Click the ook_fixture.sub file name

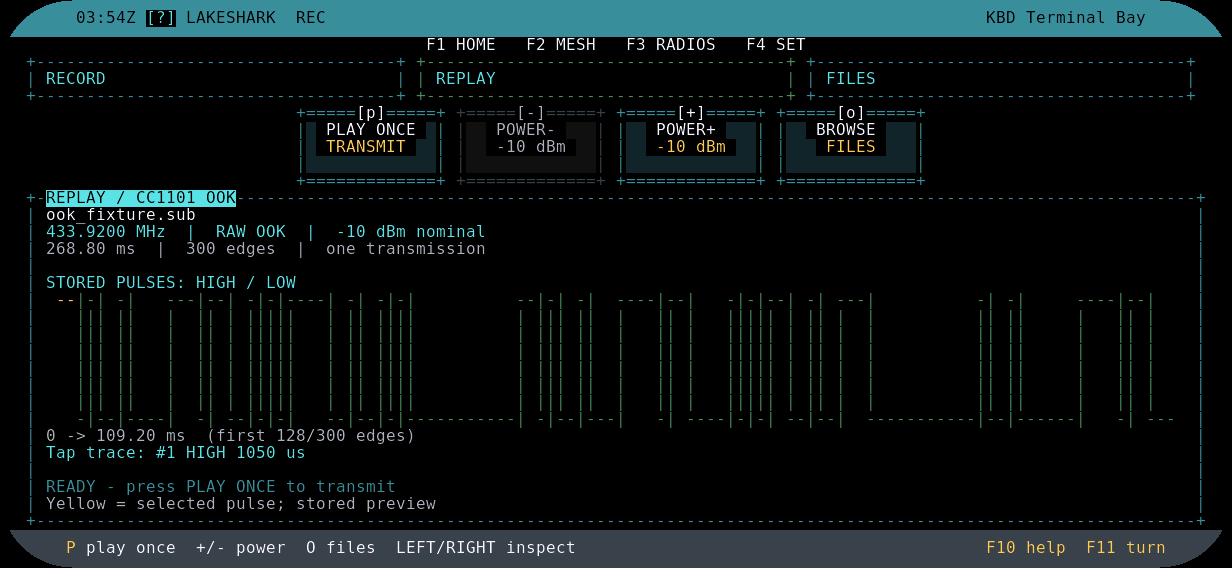(x=121, y=215)
